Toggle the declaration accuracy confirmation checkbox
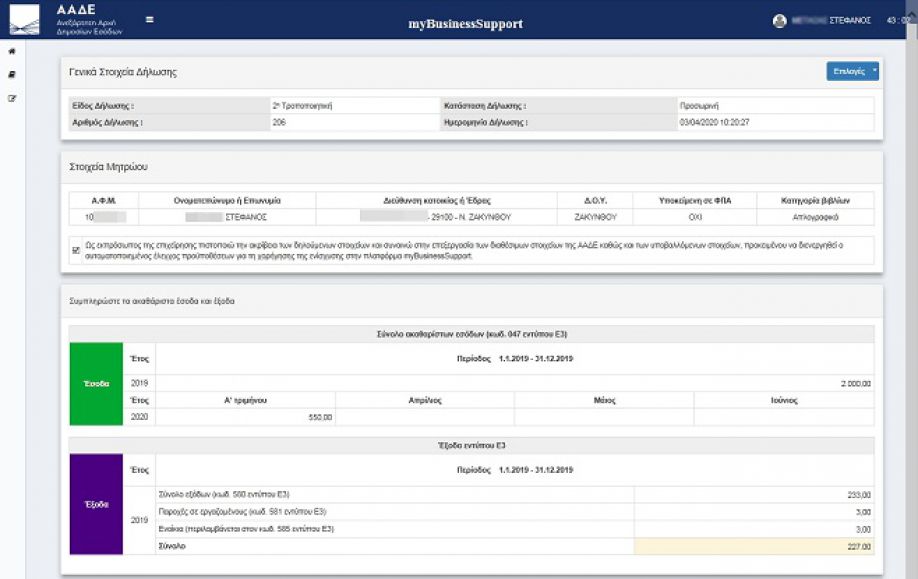Screen dimensions: 918x579 click(x=76, y=250)
